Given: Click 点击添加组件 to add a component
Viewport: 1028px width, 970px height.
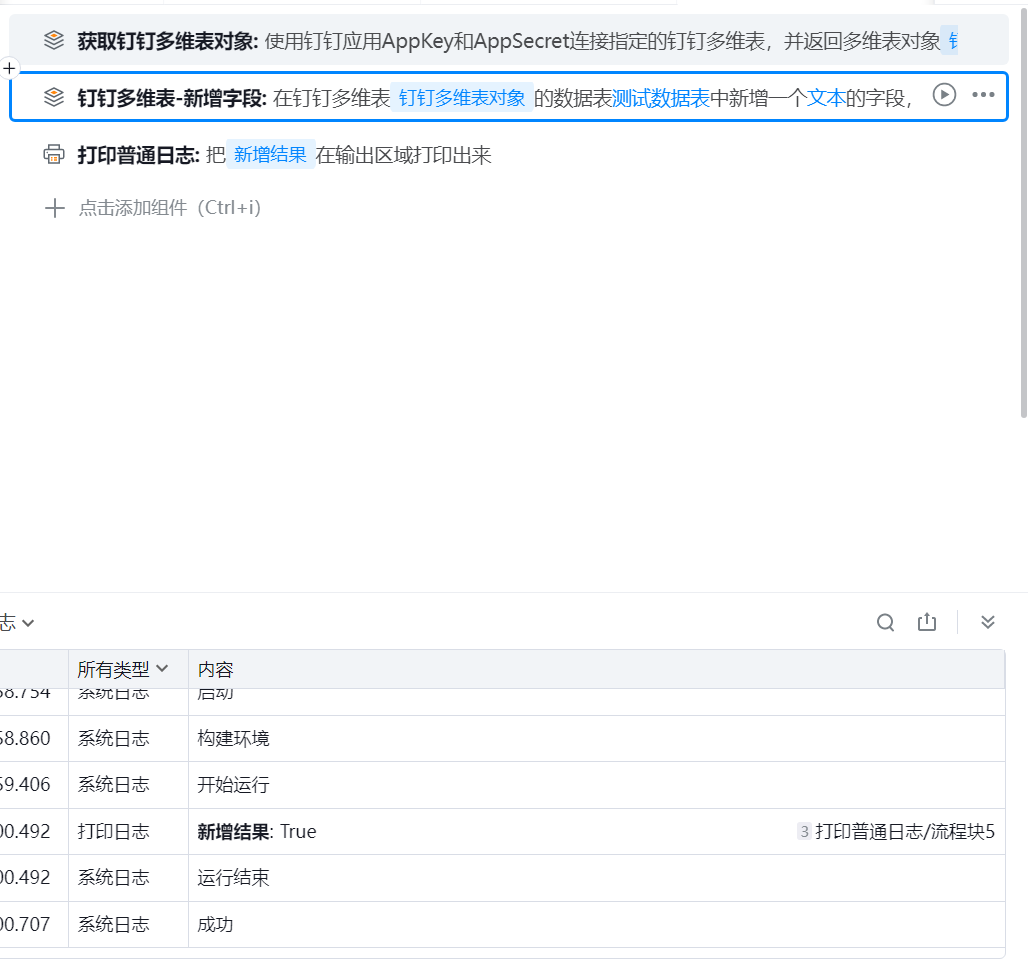Looking at the screenshot, I should [170, 208].
